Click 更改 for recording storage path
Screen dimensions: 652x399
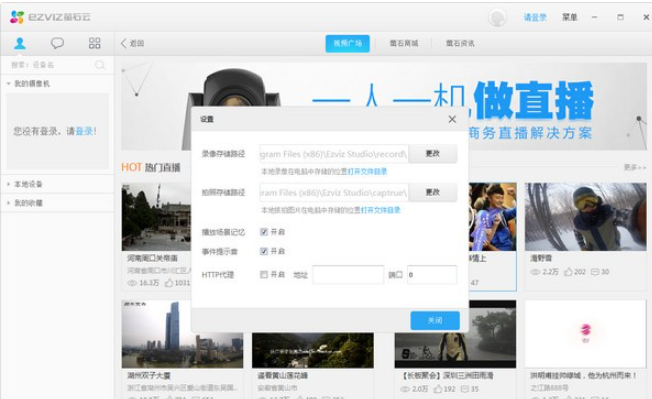(432, 153)
